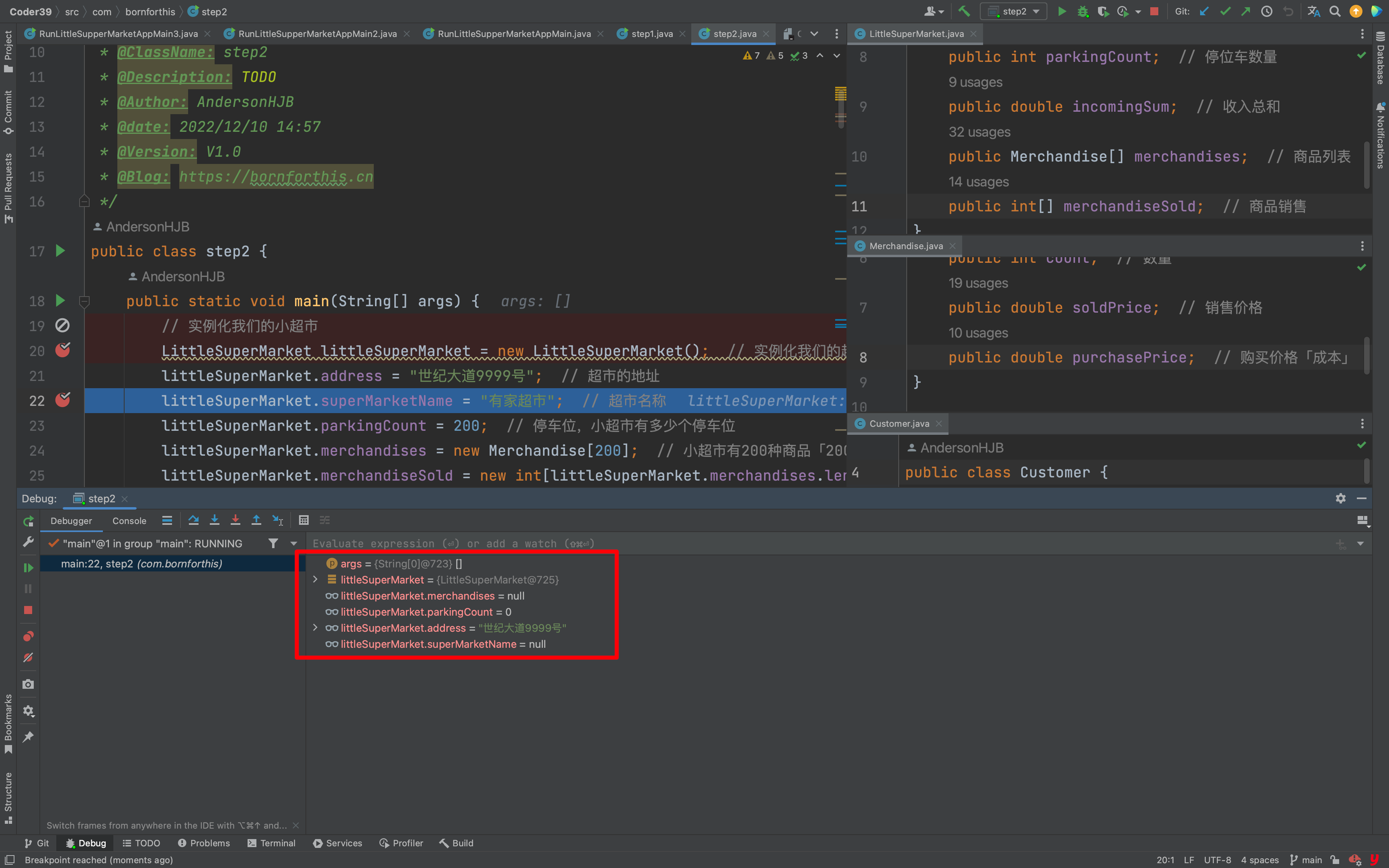Take thread dump with camera icon

coord(28,684)
